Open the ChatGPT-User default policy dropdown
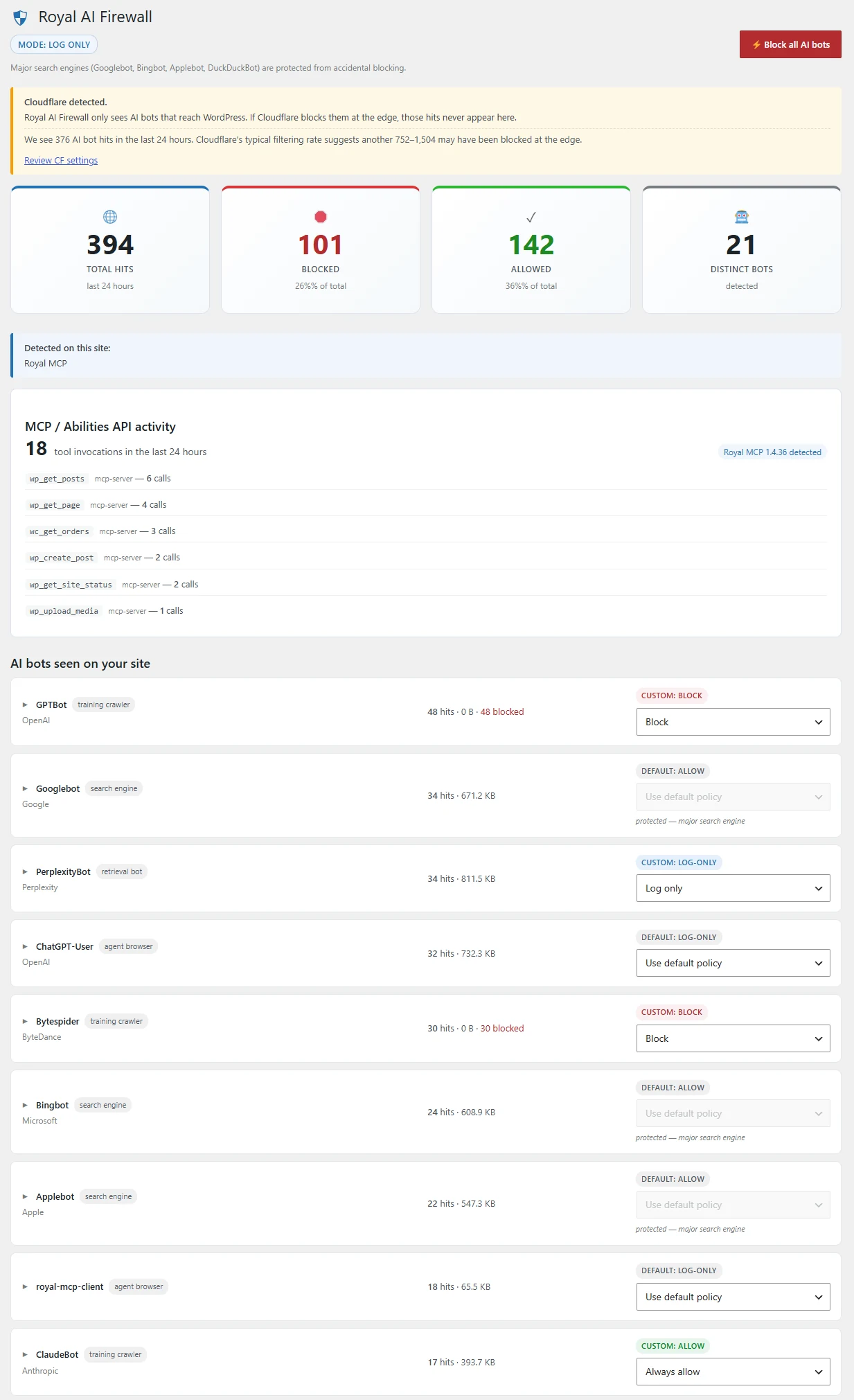Screen dimensions: 854x1400 733,963
